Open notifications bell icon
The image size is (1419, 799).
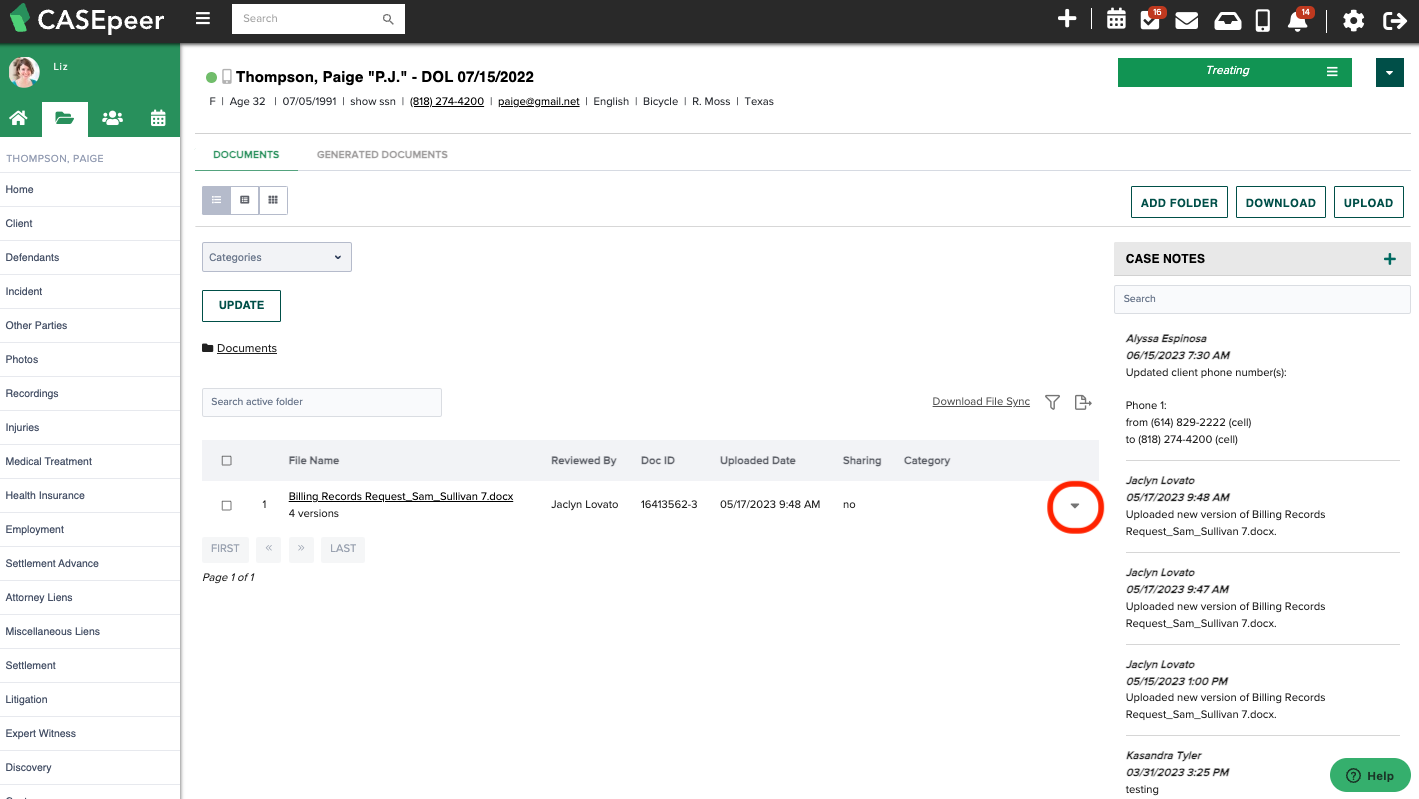(1298, 21)
